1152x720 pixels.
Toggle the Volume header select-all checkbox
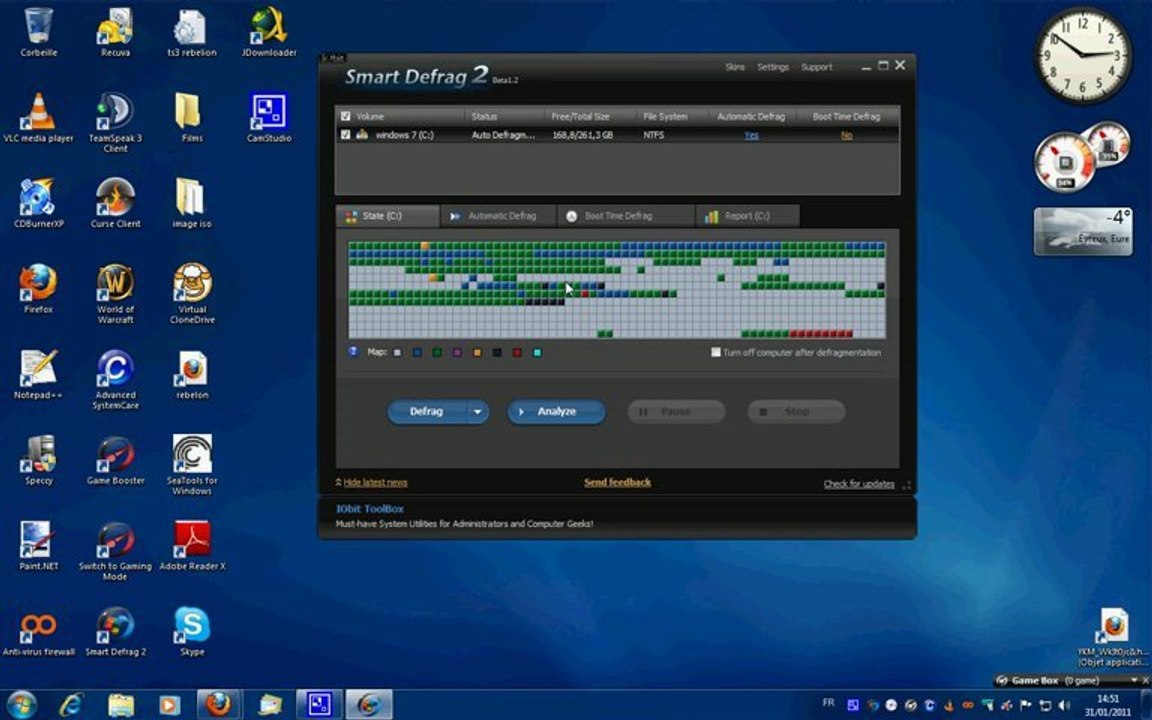[345, 116]
